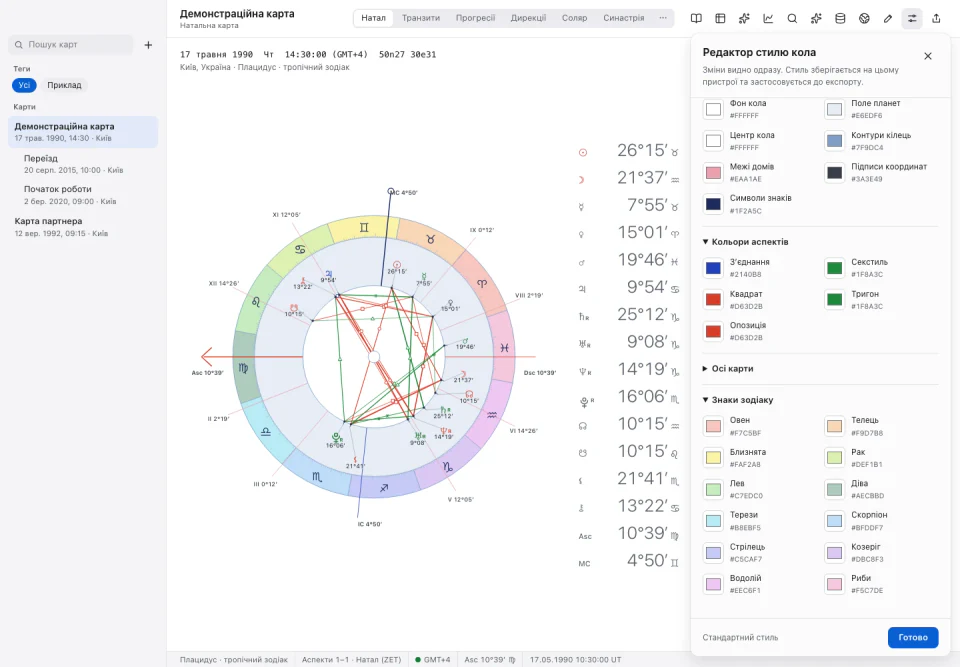Click the sparkles icon beside the table icon

(744, 18)
